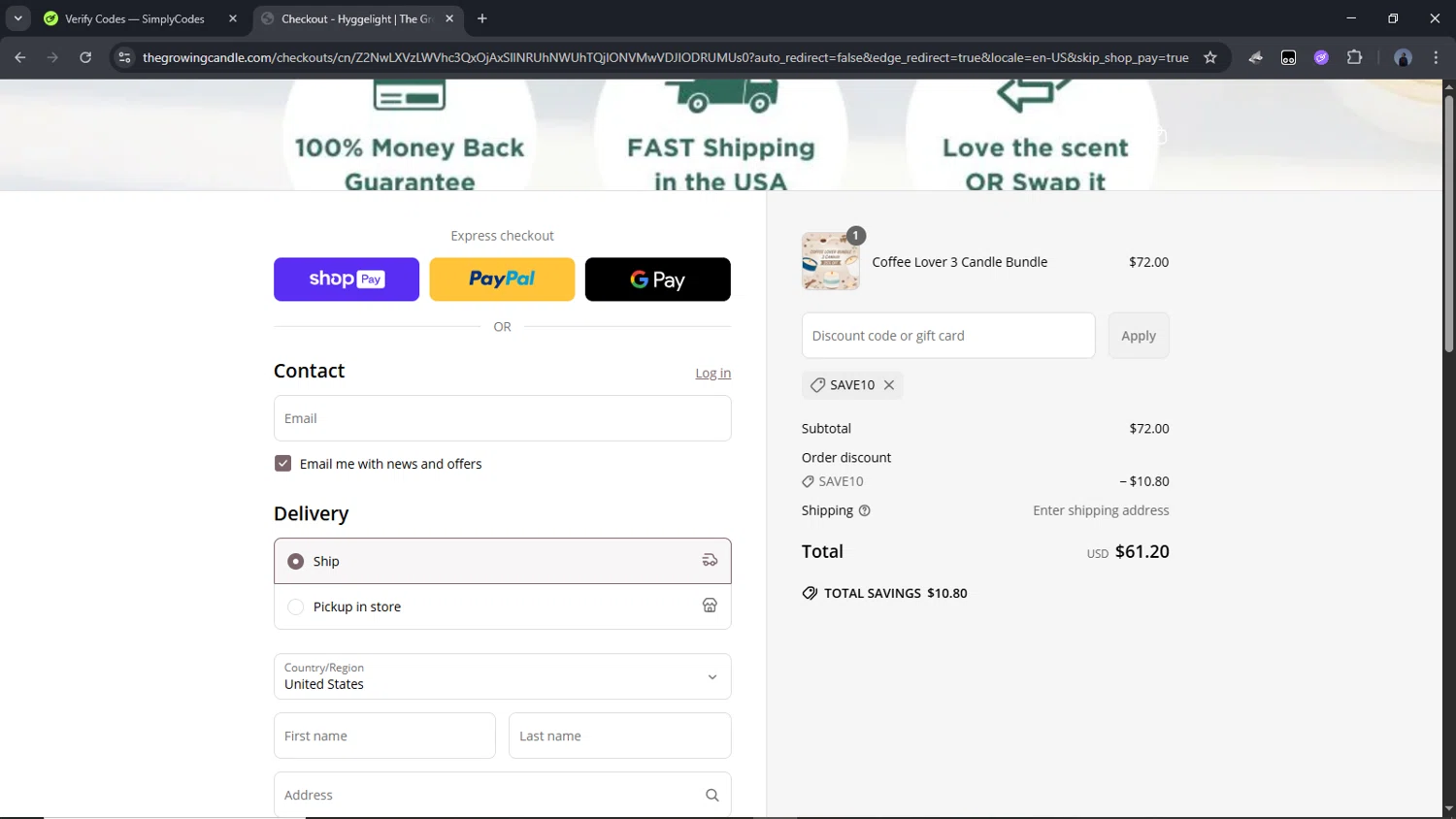Close the Verify Codes tab
This screenshot has width=1456, height=819.
pos(233,18)
